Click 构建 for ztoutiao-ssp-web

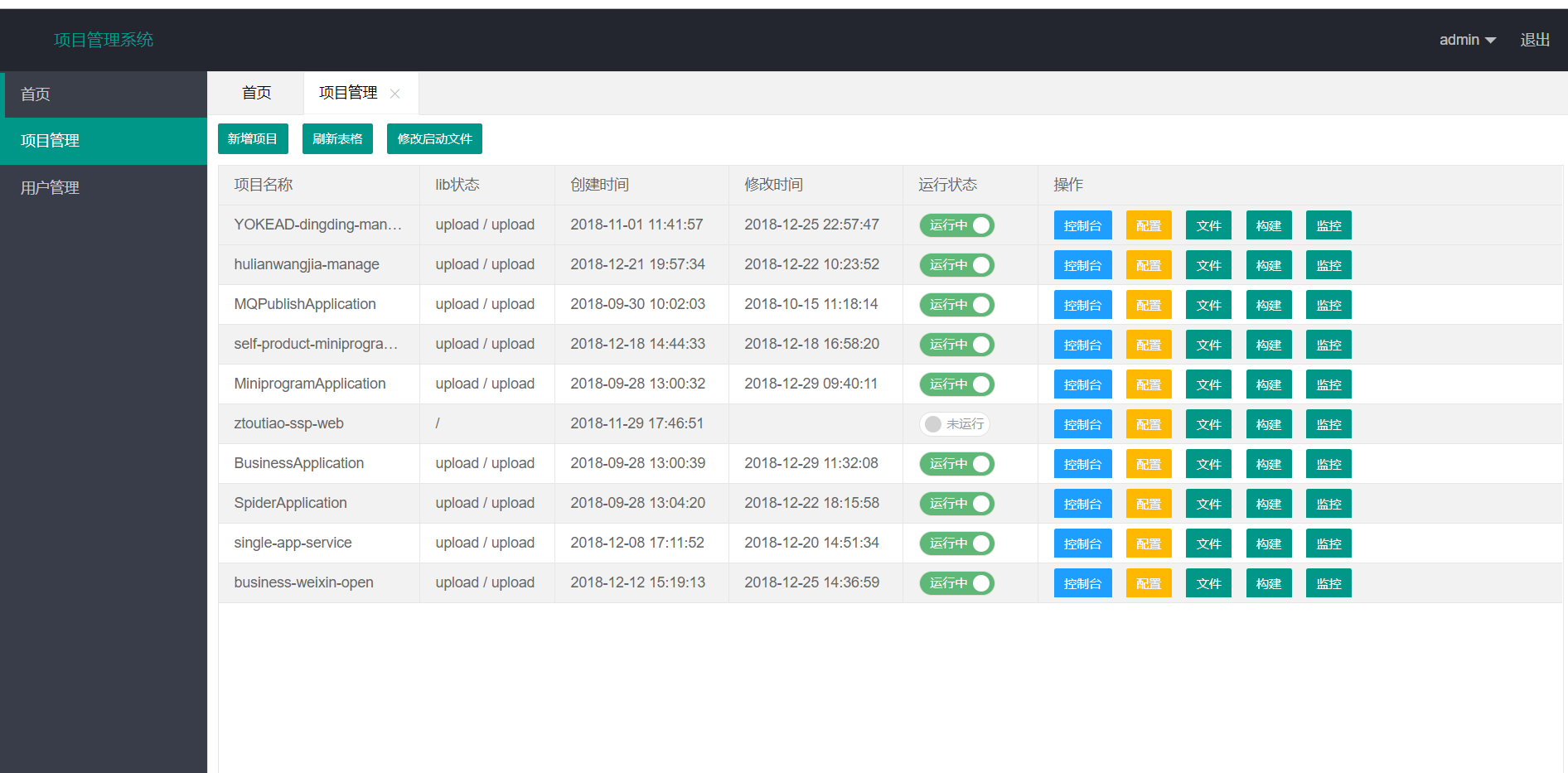coord(1269,424)
